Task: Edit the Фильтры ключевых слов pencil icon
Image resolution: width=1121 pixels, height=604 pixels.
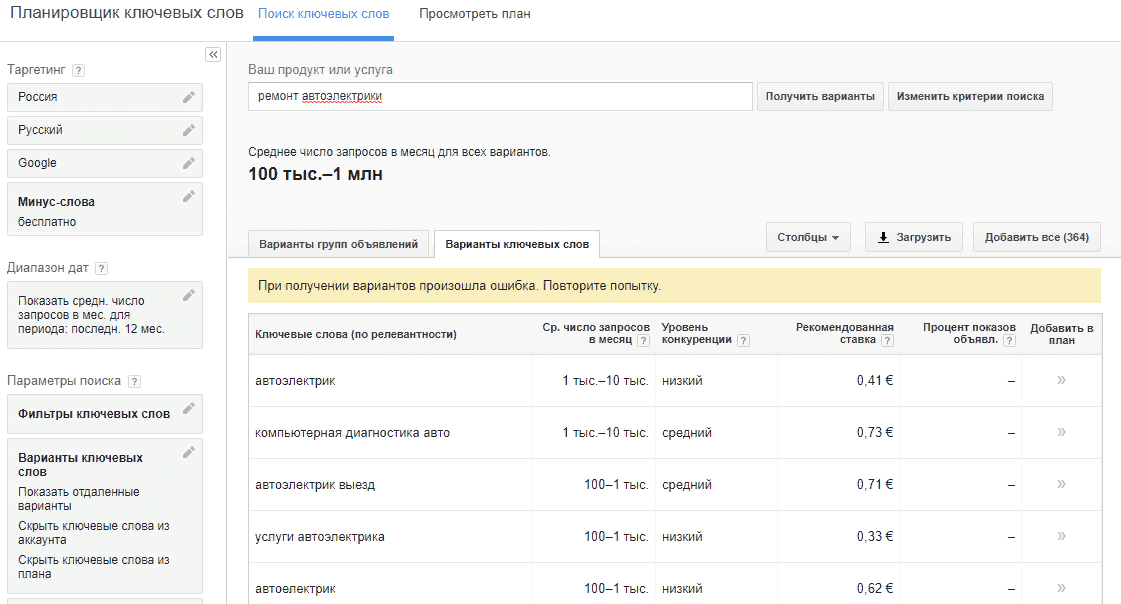Action: (x=190, y=408)
